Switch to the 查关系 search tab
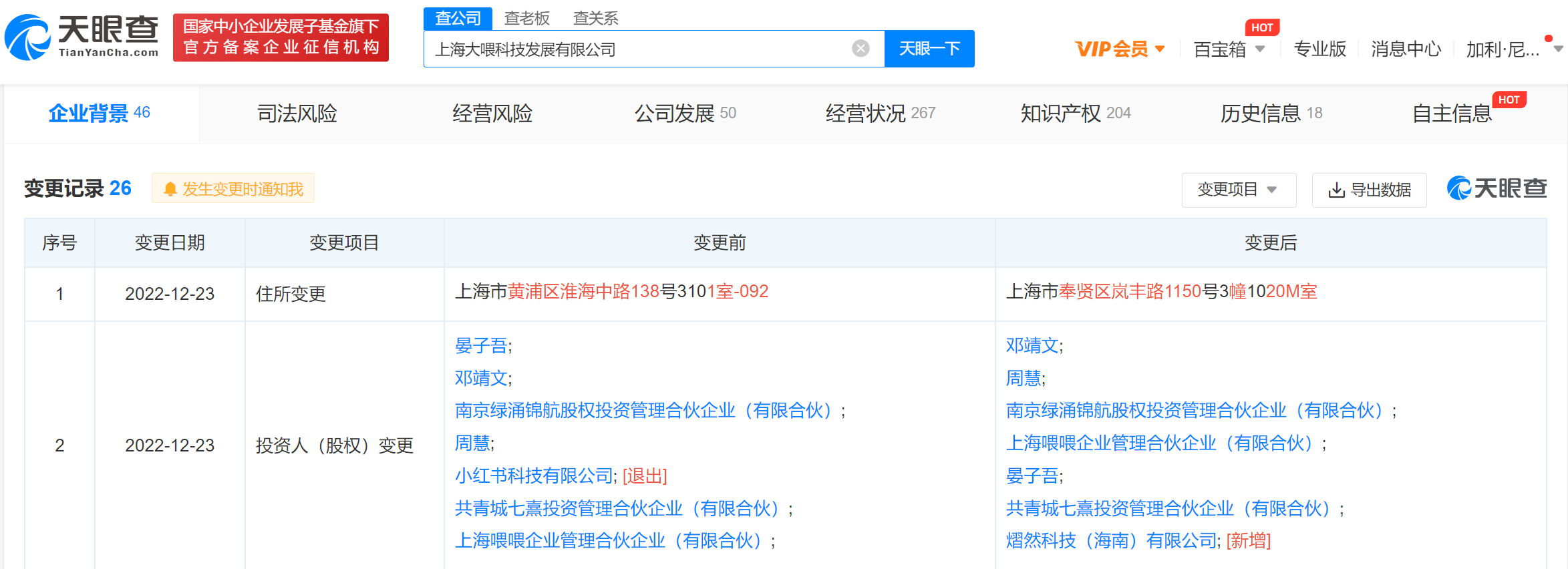1568x569 pixels. point(595,18)
